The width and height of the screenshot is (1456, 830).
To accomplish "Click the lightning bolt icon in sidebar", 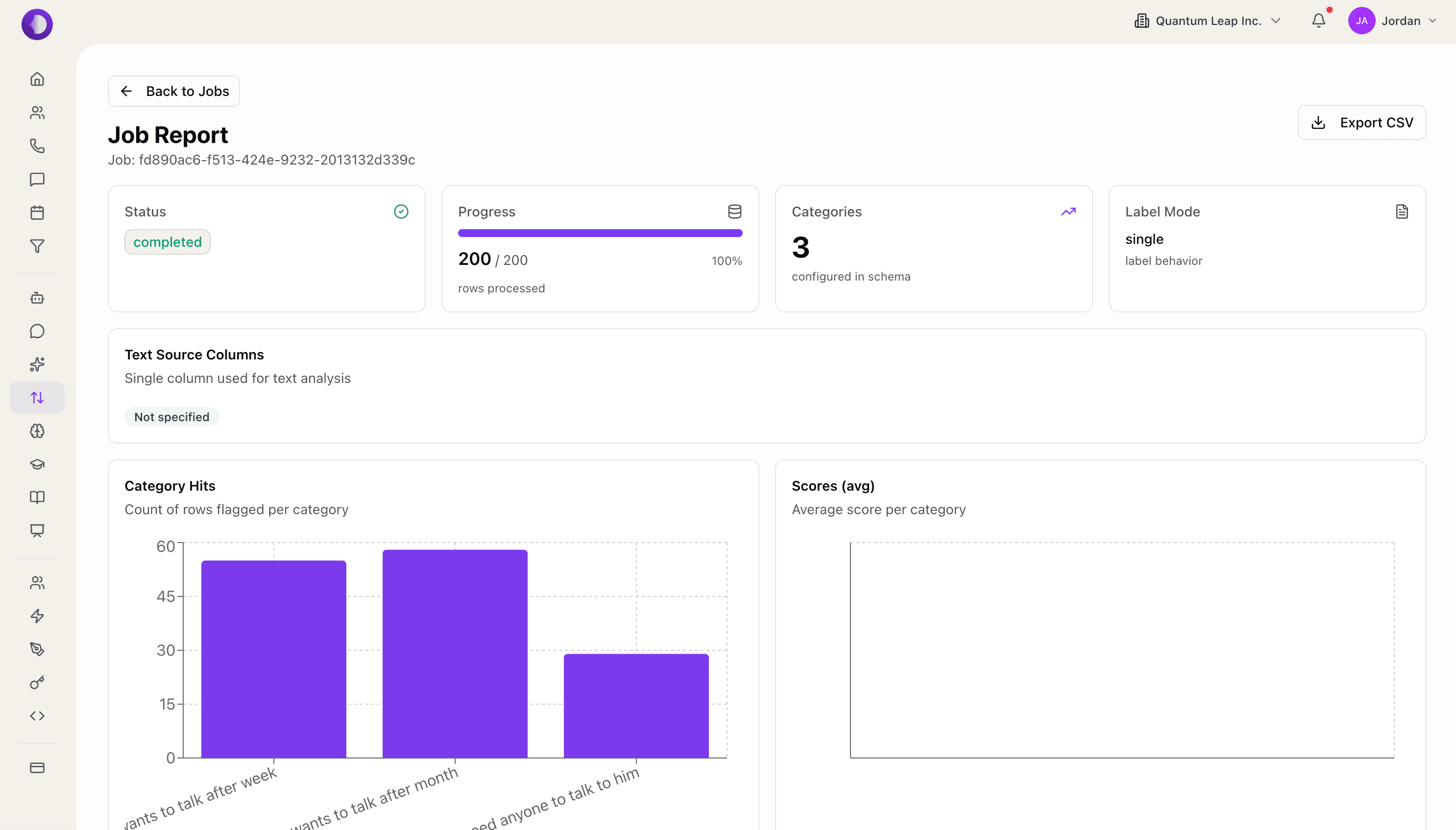I will point(37,616).
